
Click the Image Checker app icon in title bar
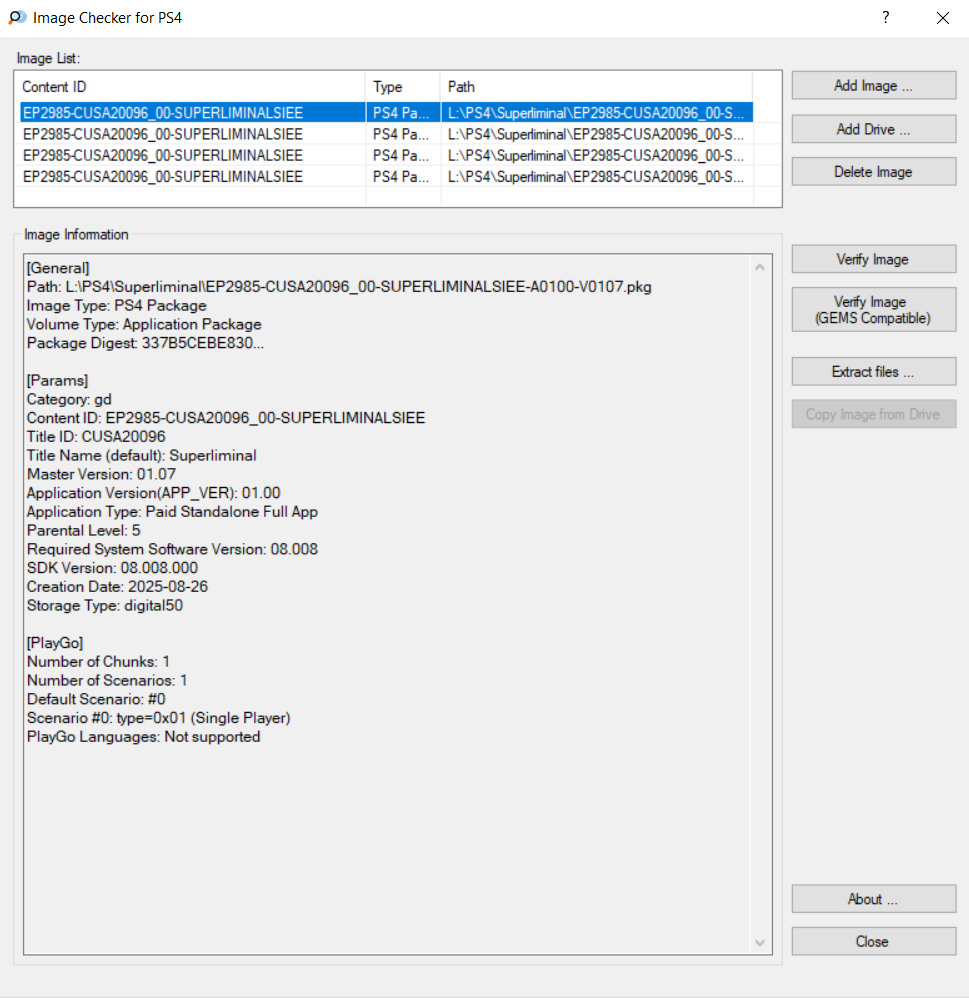pos(17,18)
